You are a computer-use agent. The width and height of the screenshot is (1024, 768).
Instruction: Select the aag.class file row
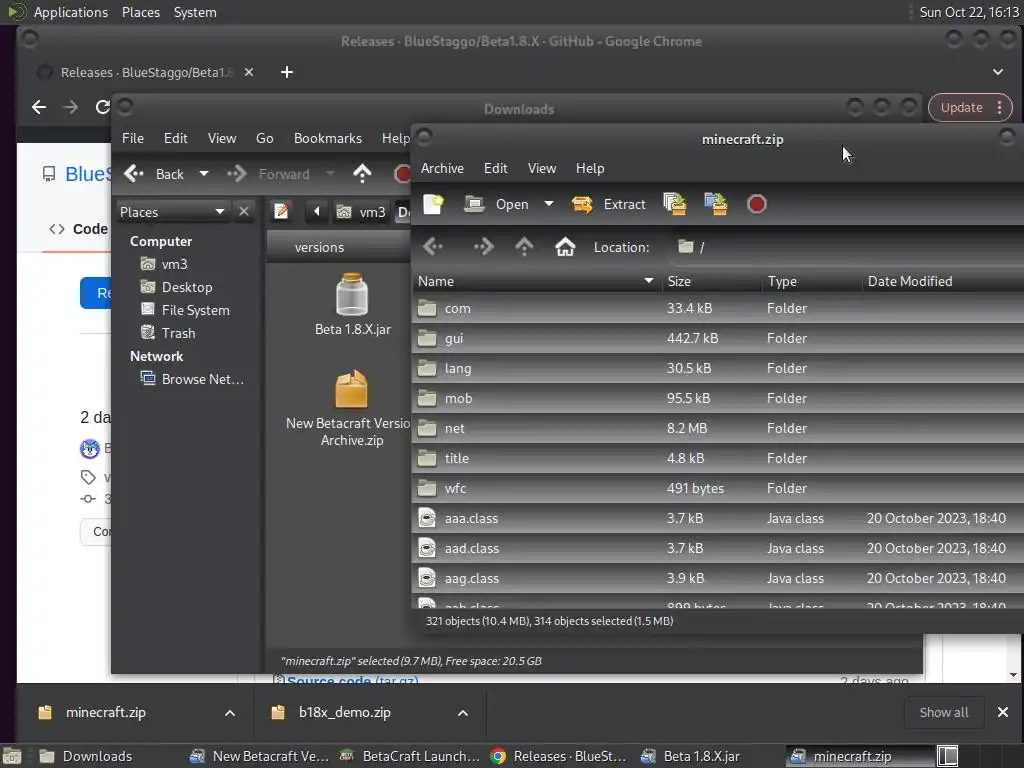tap(717, 579)
